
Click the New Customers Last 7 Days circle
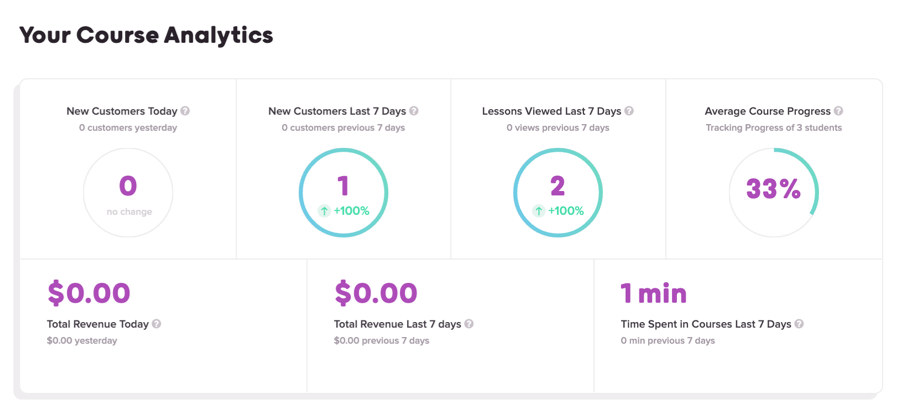343,193
